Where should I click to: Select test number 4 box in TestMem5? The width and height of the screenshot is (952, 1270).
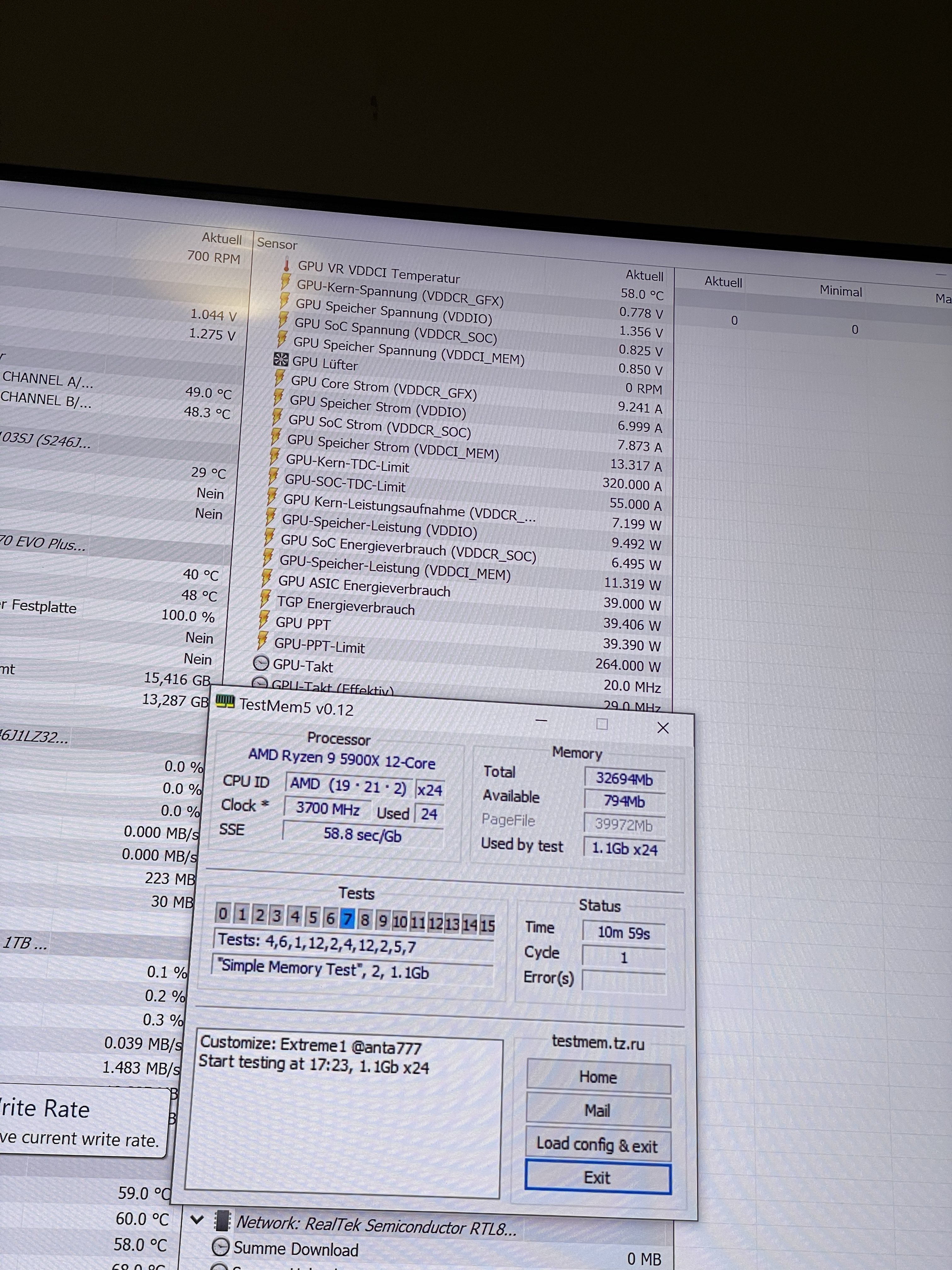click(295, 917)
